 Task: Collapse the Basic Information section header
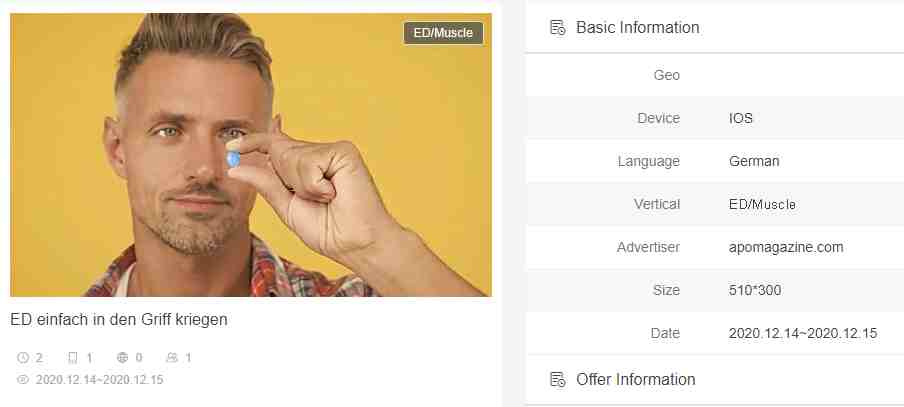[x=715, y=27]
